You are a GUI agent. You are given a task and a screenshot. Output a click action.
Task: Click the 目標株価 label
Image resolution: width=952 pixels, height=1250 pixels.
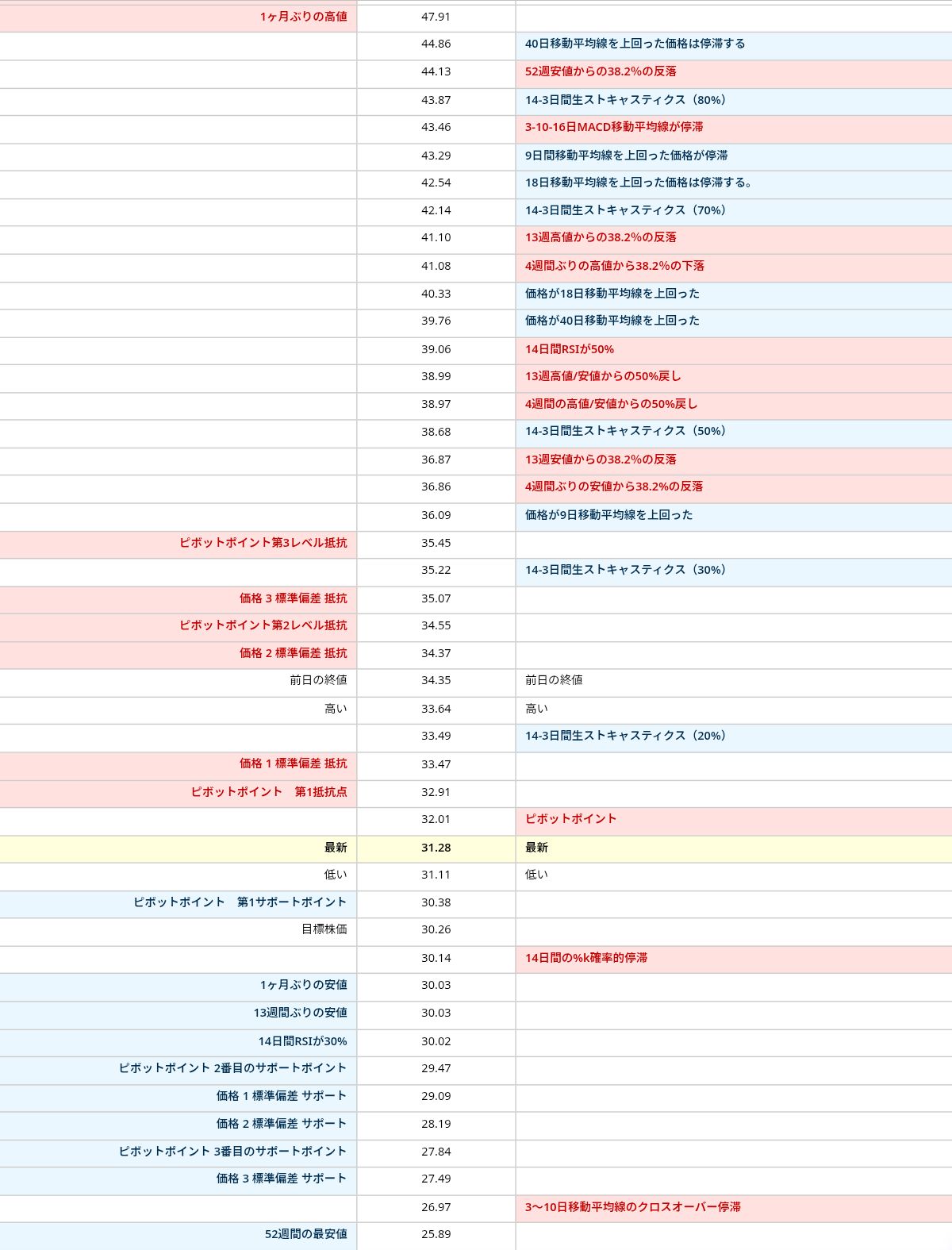pos(324,929)
